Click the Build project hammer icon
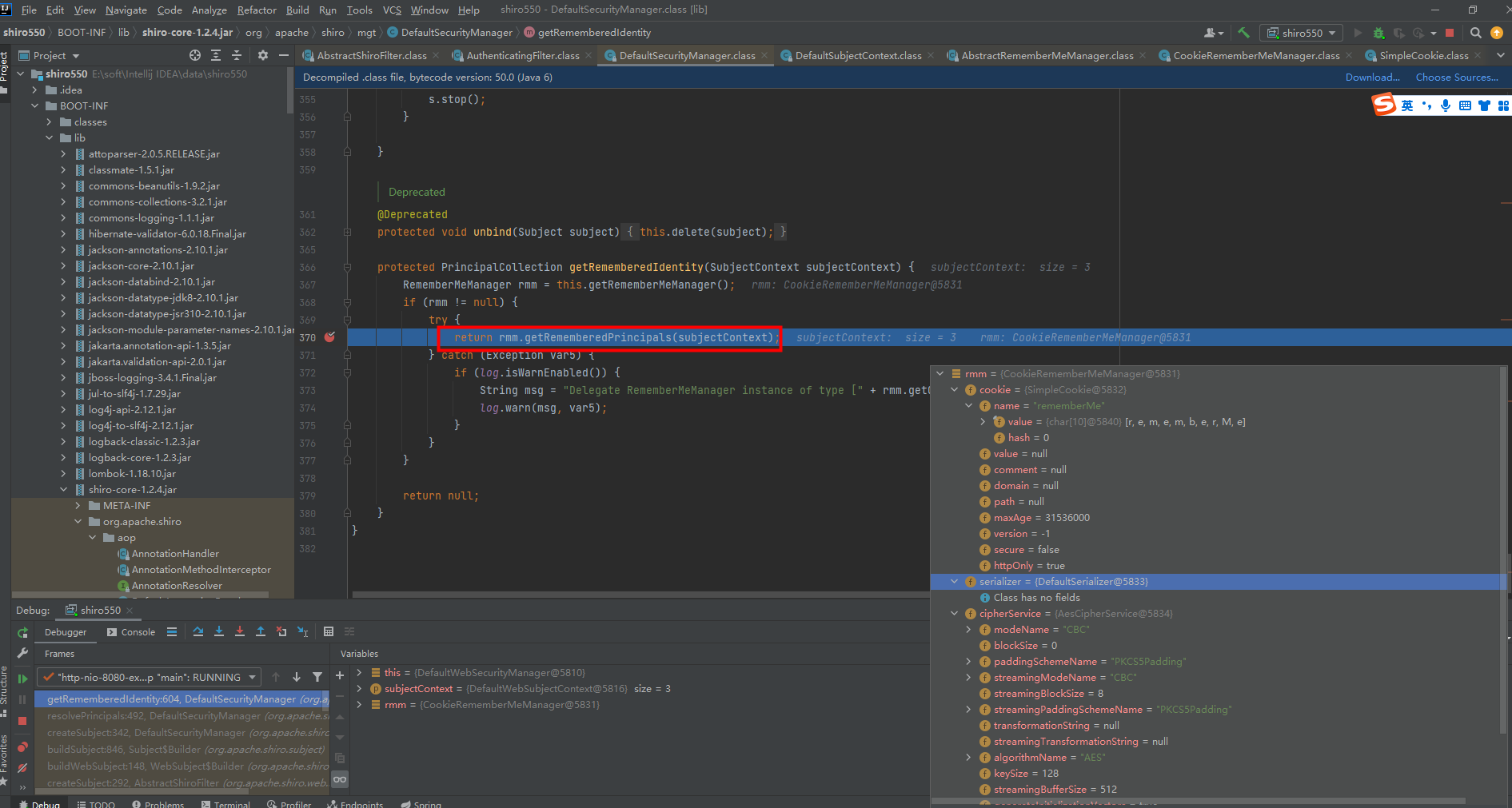This screenshot has width=1512, height=808. pyautogui.click(x=1243, y=33)
